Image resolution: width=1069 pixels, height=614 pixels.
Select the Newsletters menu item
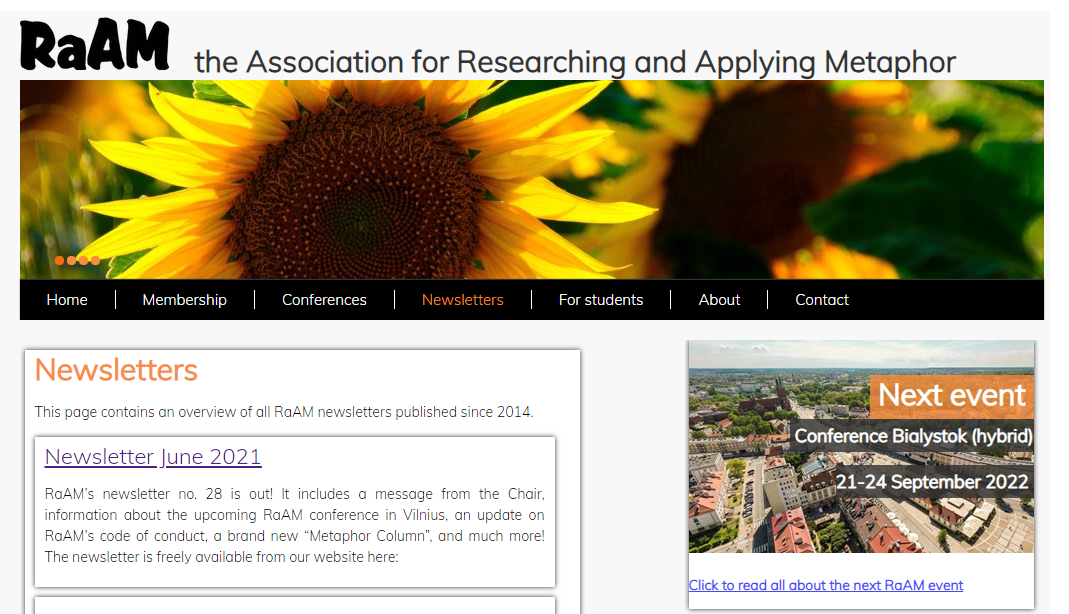[x=463, y=300]
